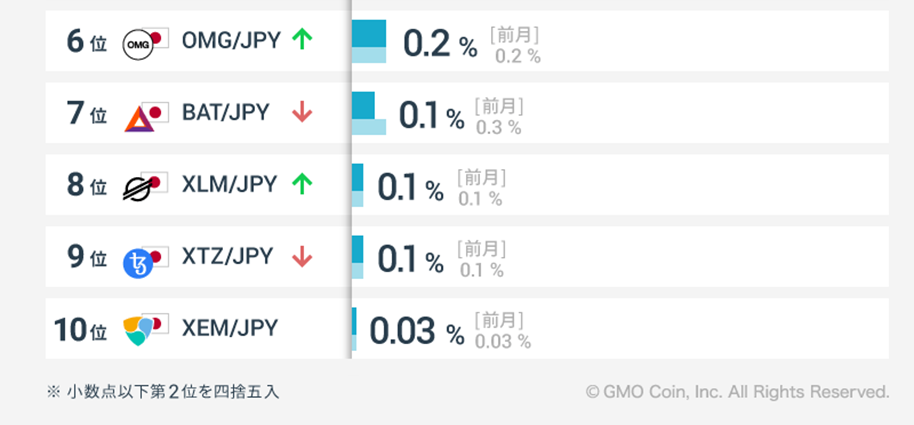The width and height of the screenshot is (914, 425).
Task: Click the OMG coin logo icon
Action: tap(138, 44)
